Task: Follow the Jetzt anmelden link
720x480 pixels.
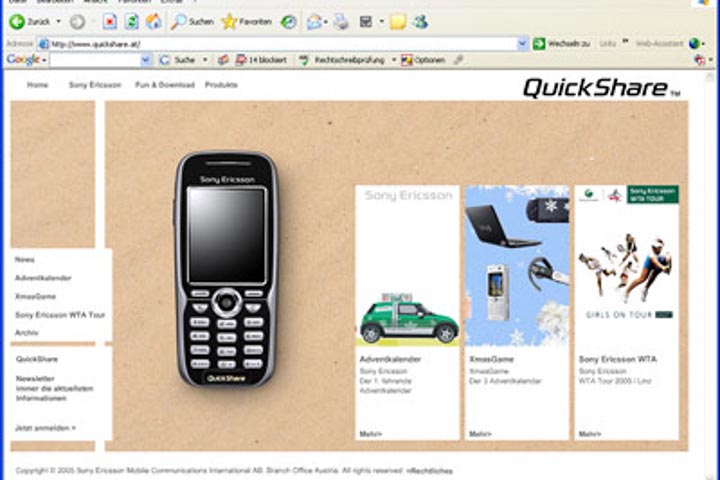Action: coord(45,428)
